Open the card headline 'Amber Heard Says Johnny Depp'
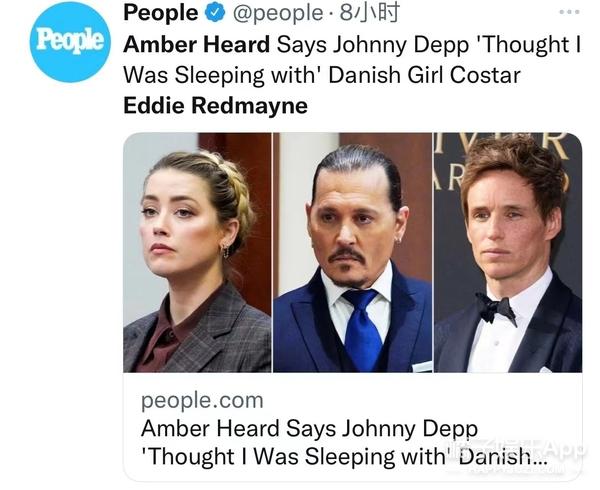Viewport: 600px width, 490px height. [x=309, y=428]
